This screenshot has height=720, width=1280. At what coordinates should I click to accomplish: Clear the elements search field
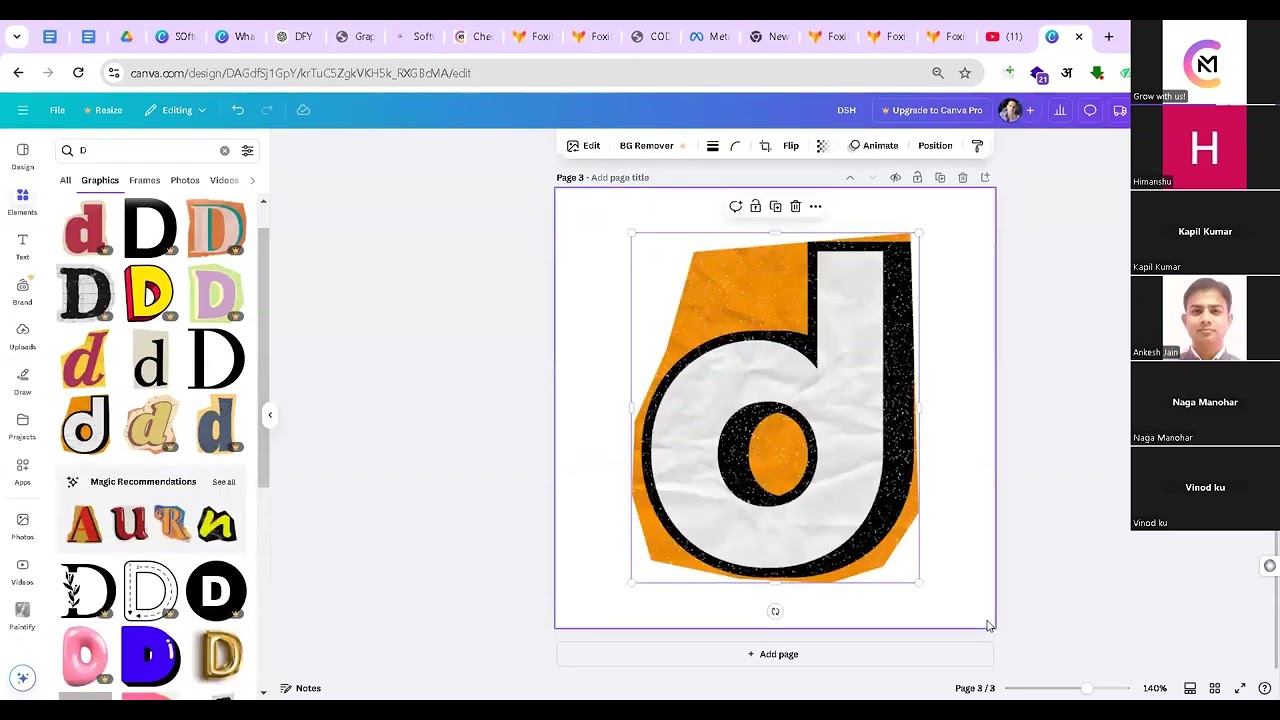click(224, 151)
